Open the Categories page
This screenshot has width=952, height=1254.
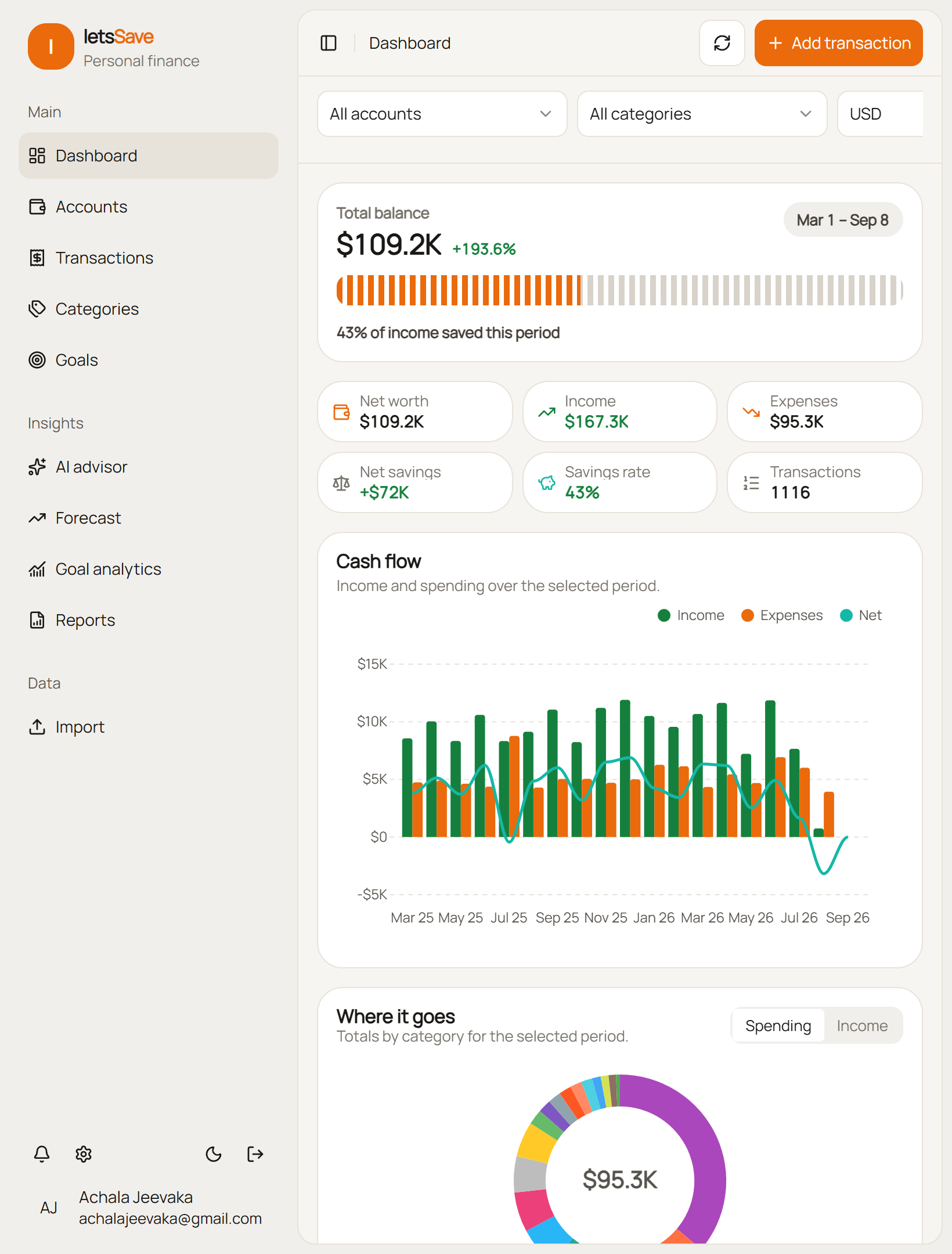pyautogui.click(x=149, y=309)
